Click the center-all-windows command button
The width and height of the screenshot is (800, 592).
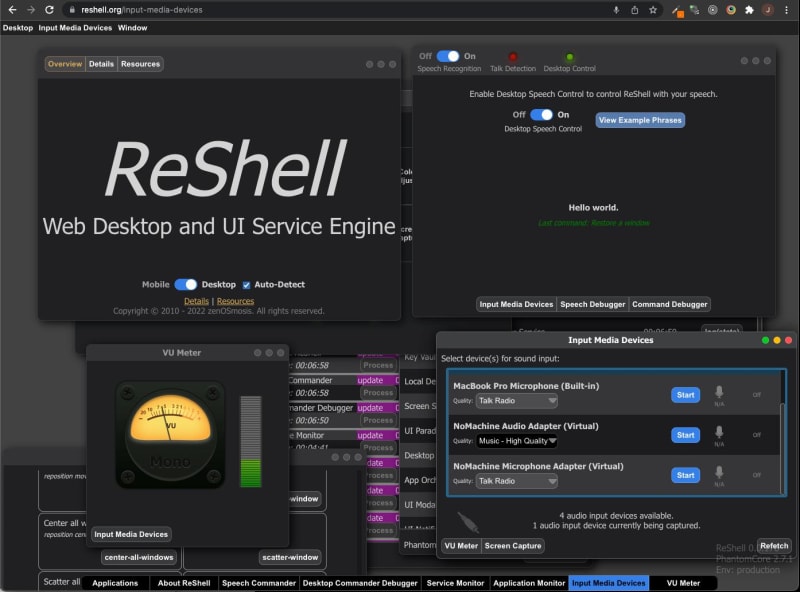(139, 557)
